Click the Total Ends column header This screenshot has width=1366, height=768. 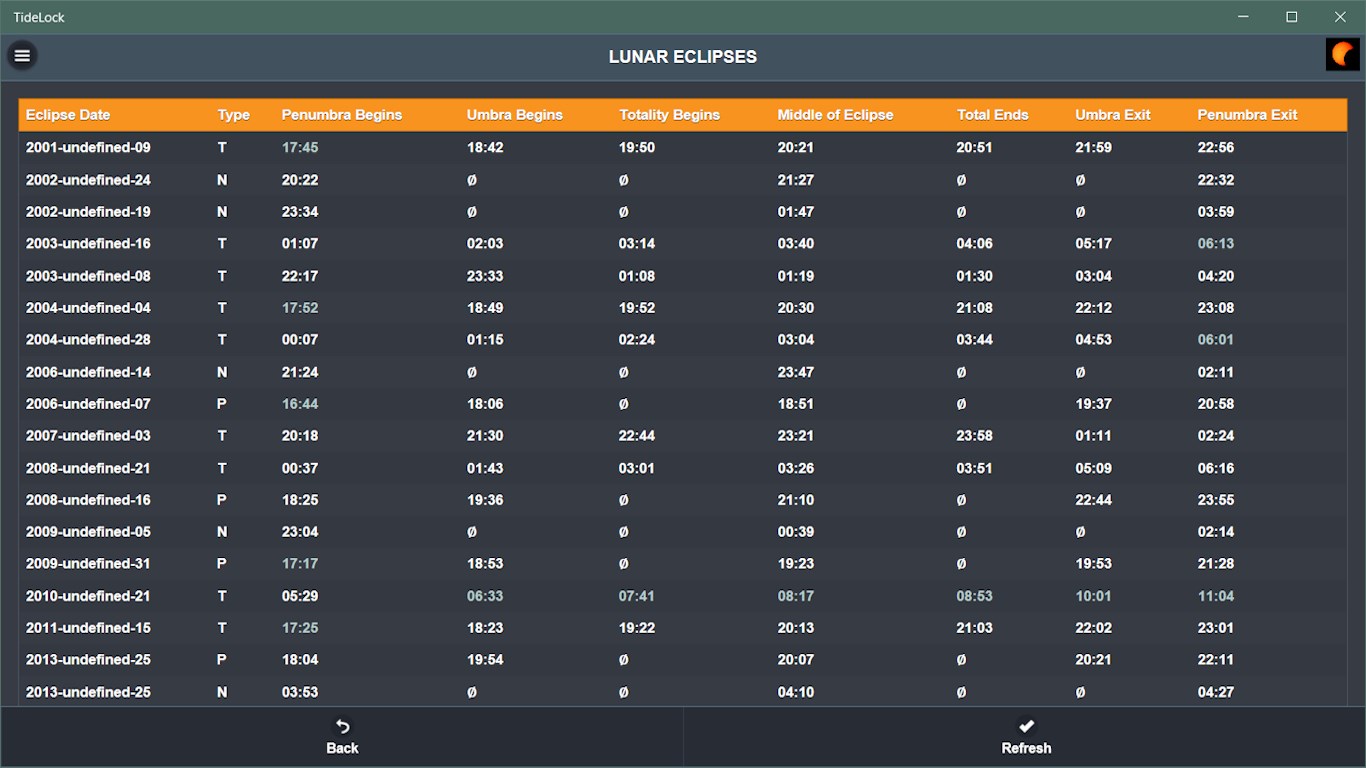click(992, 115)
